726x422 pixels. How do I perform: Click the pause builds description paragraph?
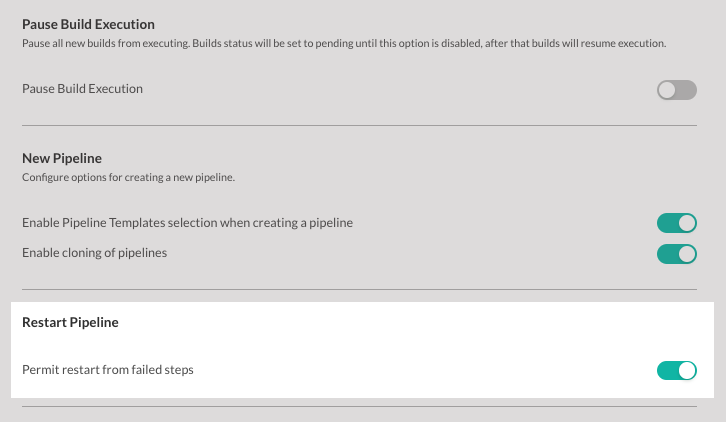(344, 43)
